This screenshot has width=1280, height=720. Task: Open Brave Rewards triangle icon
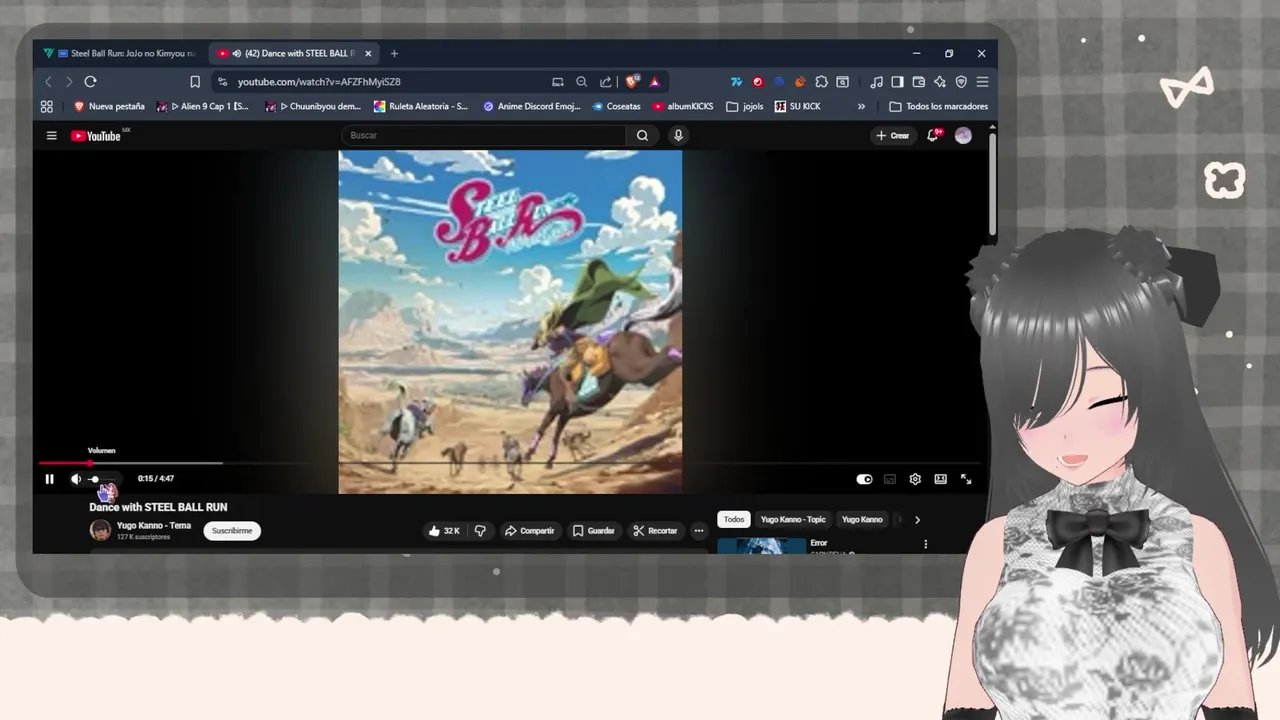(x=655, y=82)
